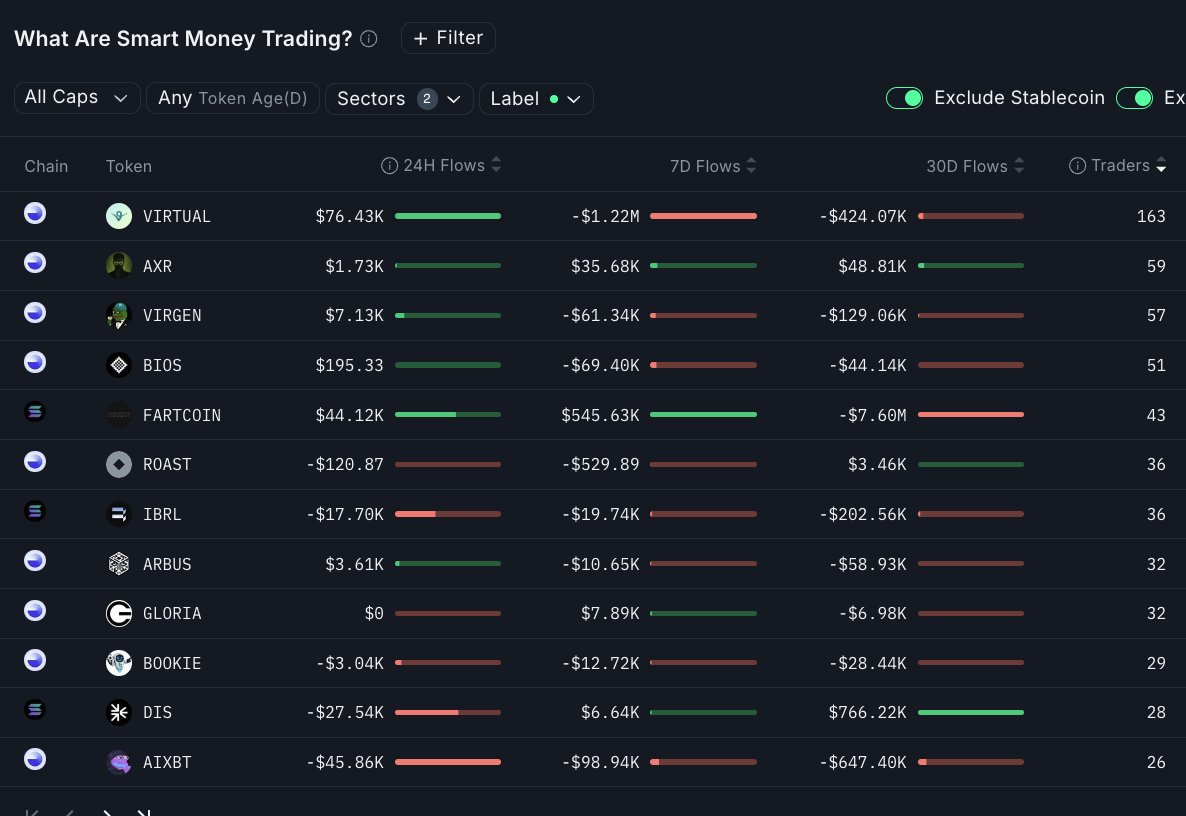
Task: Open the Label dropdown
Action: pos(536,99)
